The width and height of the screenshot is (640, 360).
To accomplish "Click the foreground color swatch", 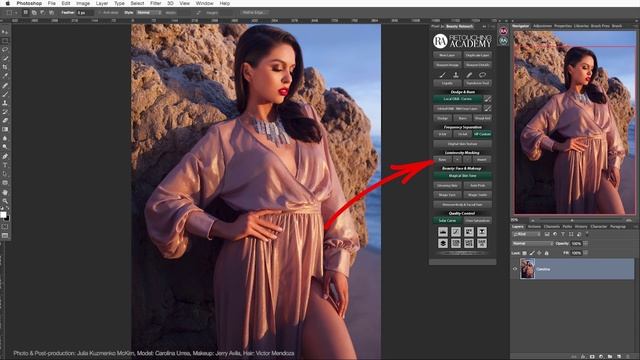I will [x=3, y=215].
